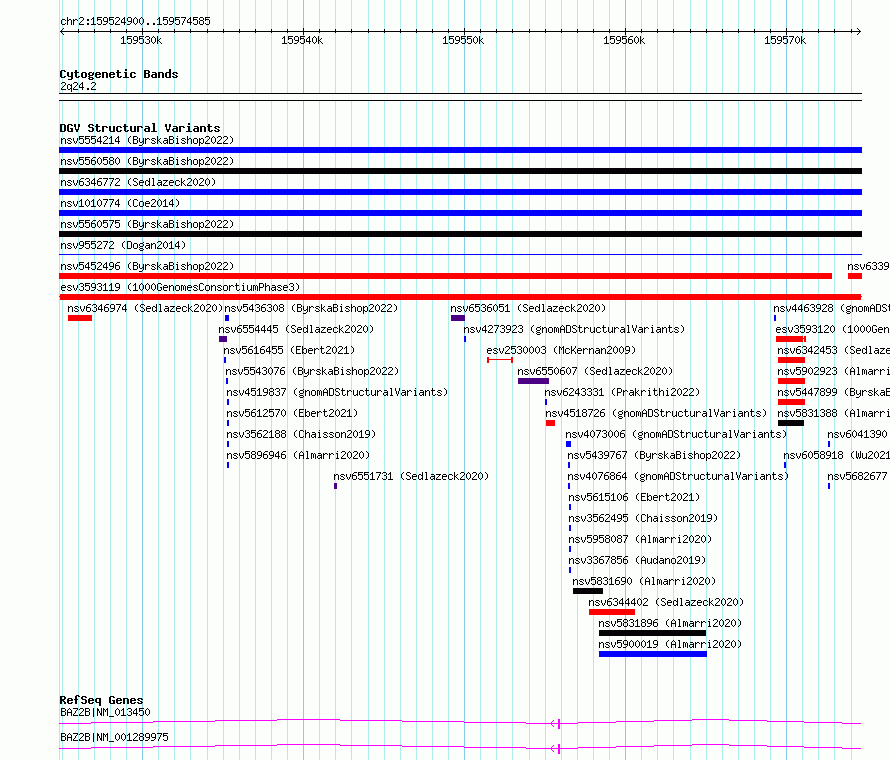Screen dimensions: 890x760
Task: Click the blue bar under nsv5900019
Action: tap(653, 654)
